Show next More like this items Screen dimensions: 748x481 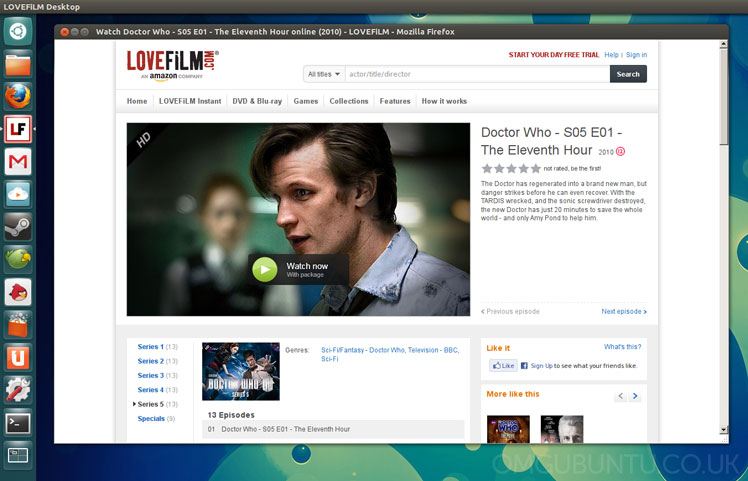(x=634, y=396)
